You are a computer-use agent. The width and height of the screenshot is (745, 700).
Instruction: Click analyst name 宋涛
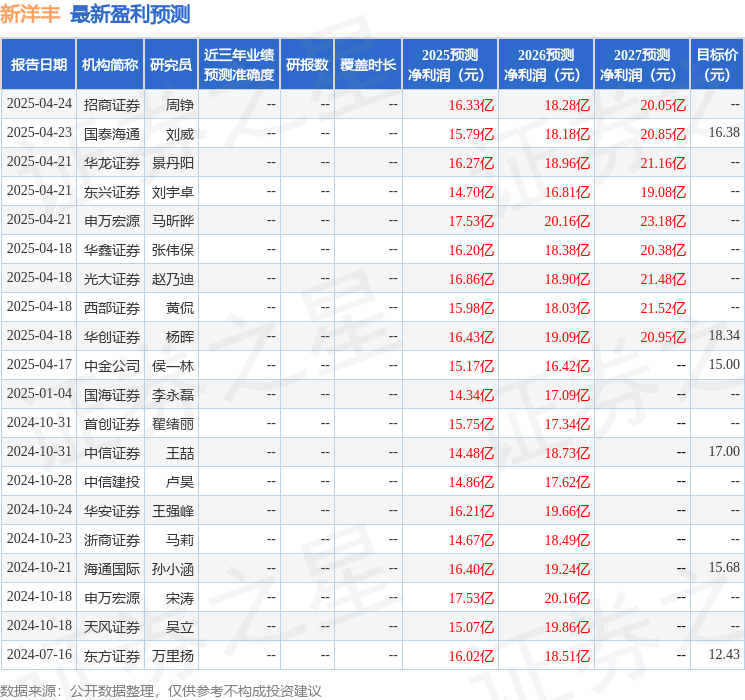pyautogui.click(x=180, y=598)
